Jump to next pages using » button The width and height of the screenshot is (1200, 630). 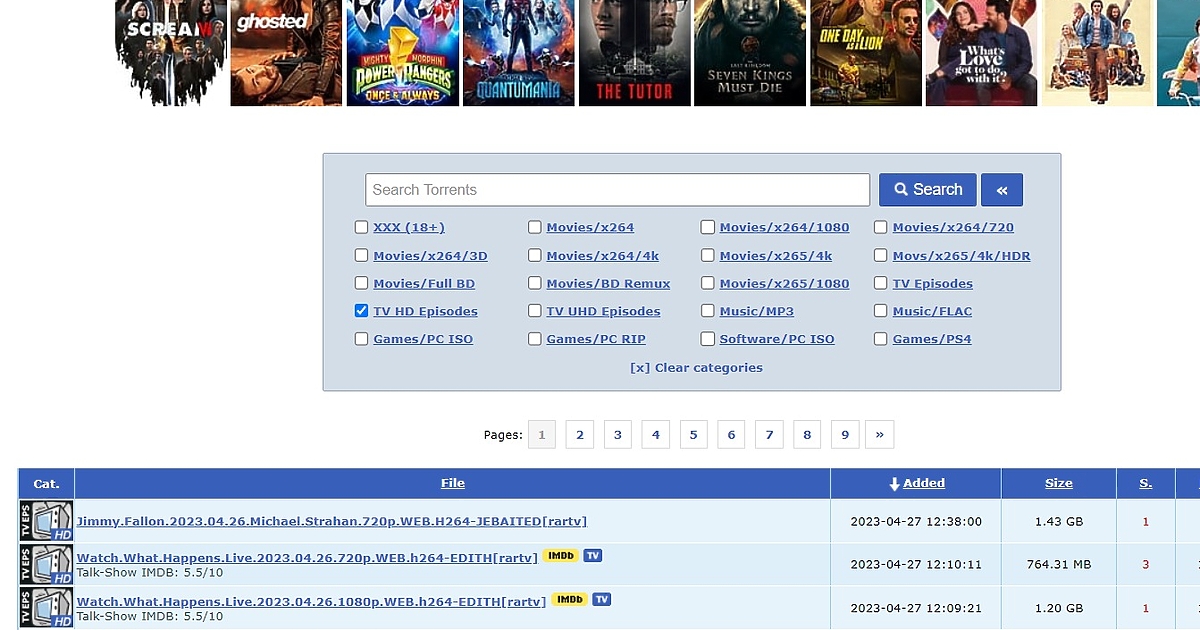[879, 435]
